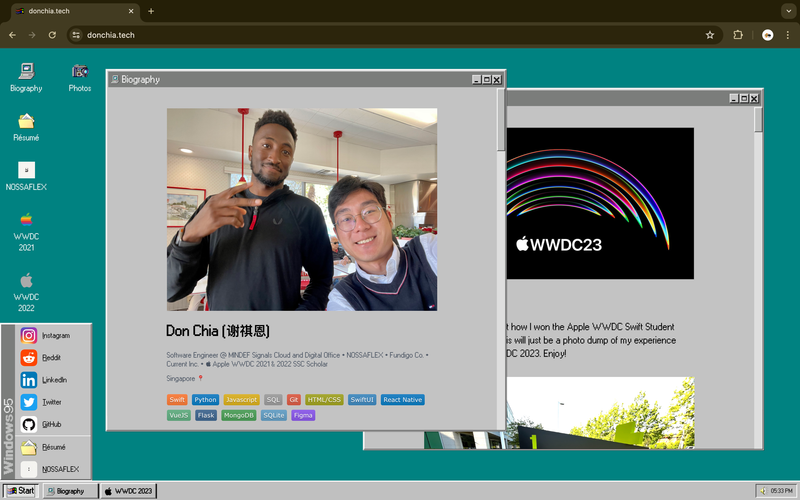Open Instagram from the Start menu
This screenshot has width=800, height=500.
(x=53, y=335)
